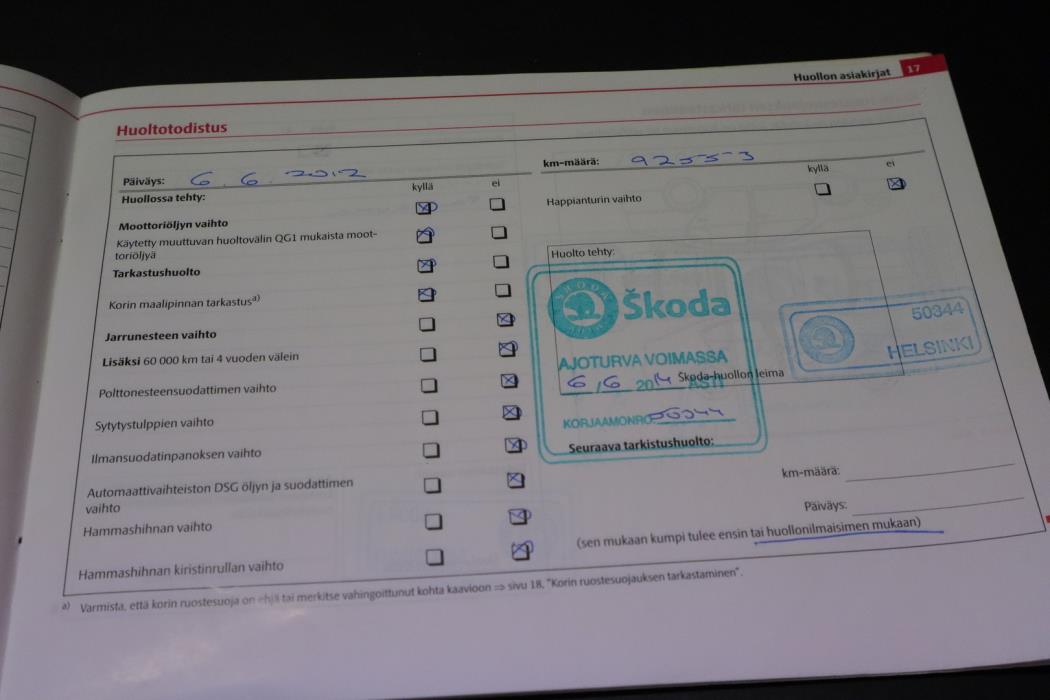Image resolution: width=1050 pixels, height=700 pixels.
Task: Tick the kyllä box for Ilmansuodatinpanoksen vaihto
Action: [x=431, y=449]
